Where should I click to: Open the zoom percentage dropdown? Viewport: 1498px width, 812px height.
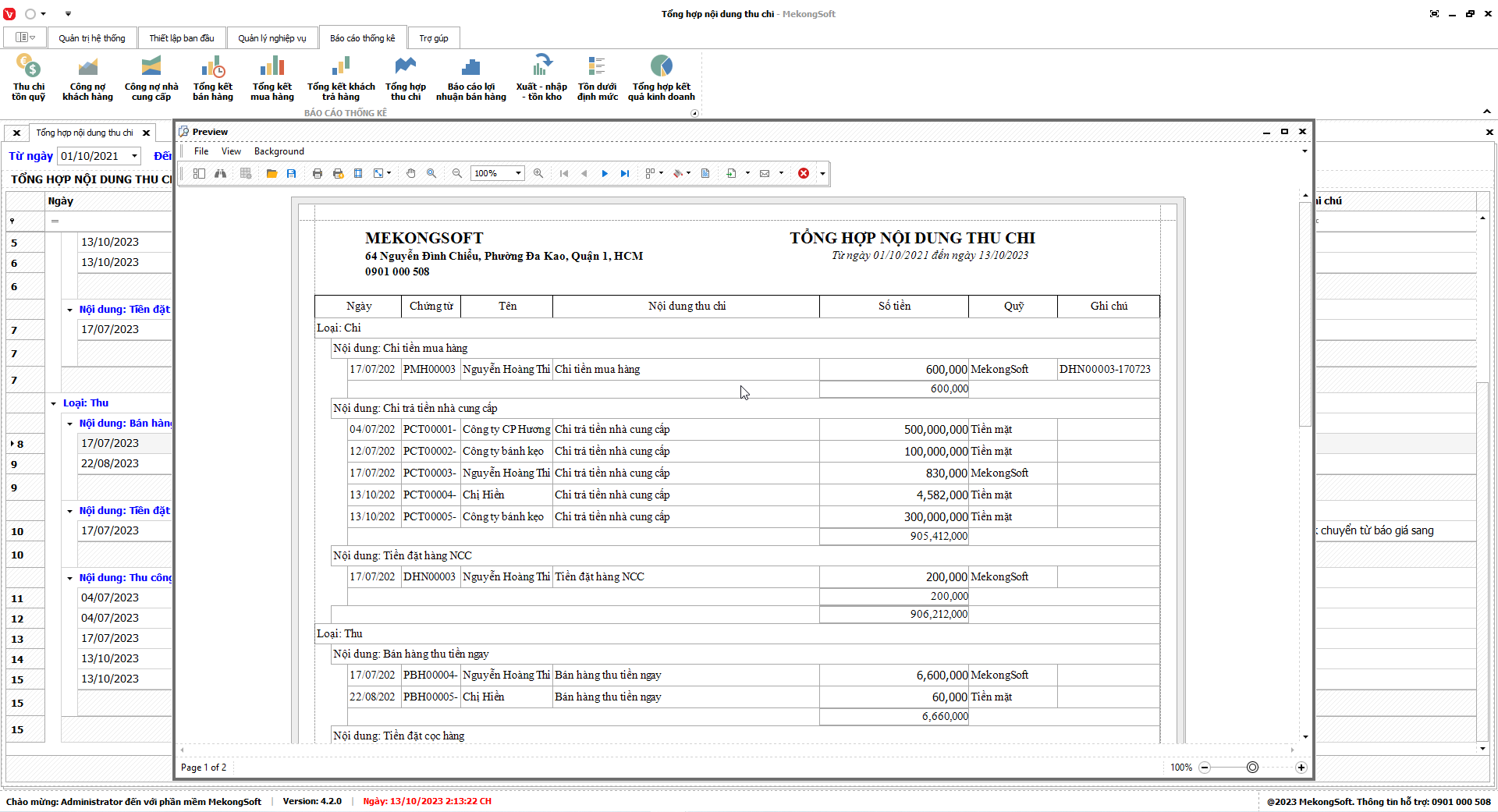click(518, 173)
